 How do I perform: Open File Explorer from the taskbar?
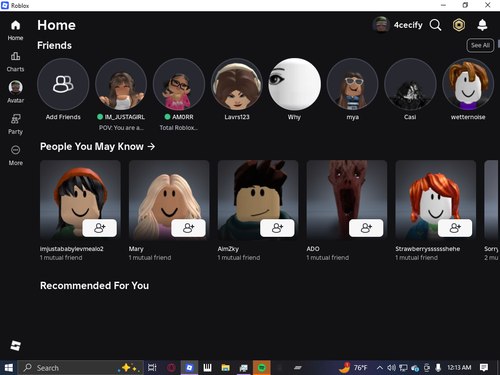[226, 368]
